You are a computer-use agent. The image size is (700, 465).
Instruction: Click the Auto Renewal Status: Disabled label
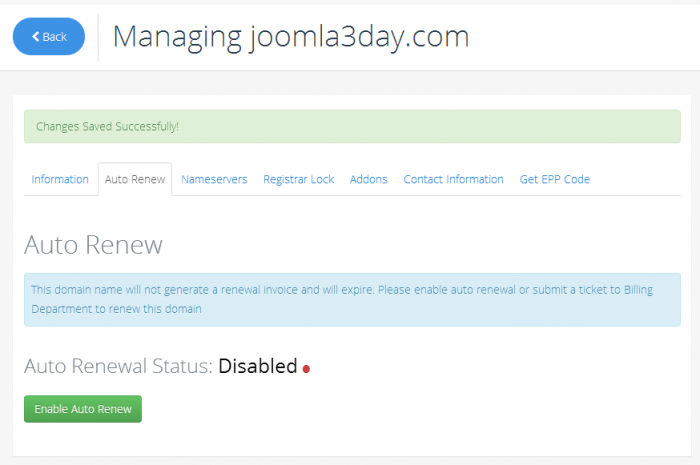pyautogui.click(x=161, y=366)
